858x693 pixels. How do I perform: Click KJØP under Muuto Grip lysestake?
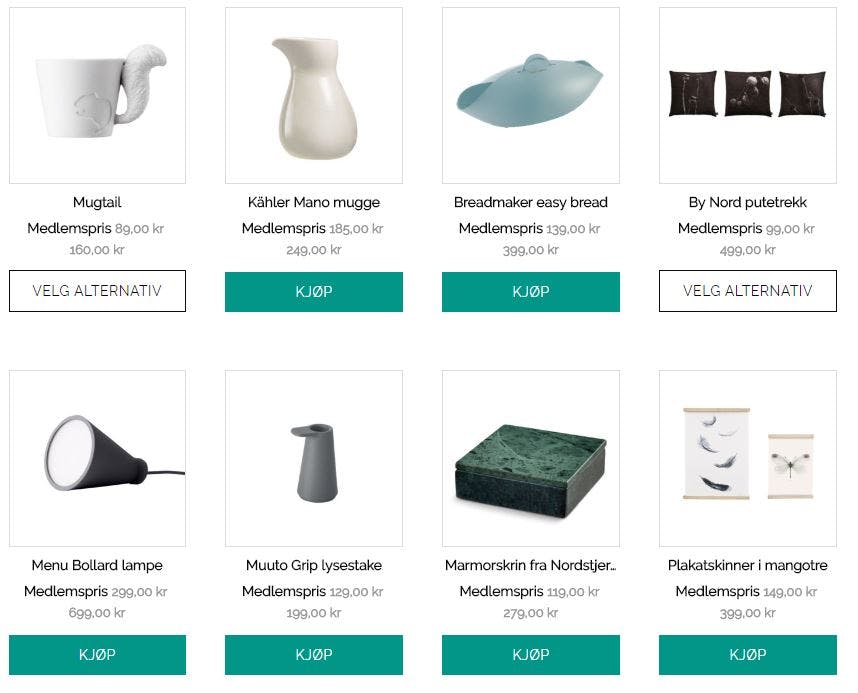coord(314,655)
